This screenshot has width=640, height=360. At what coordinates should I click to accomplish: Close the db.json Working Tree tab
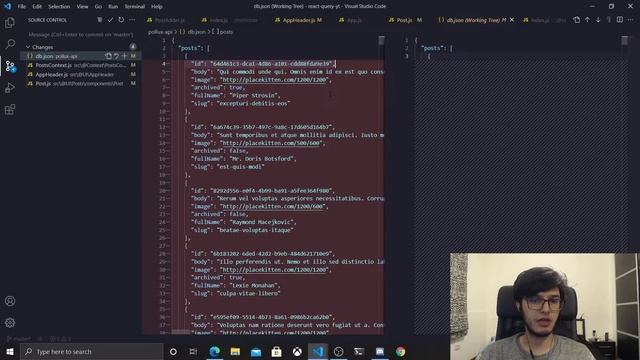click(x=512, y=20)
